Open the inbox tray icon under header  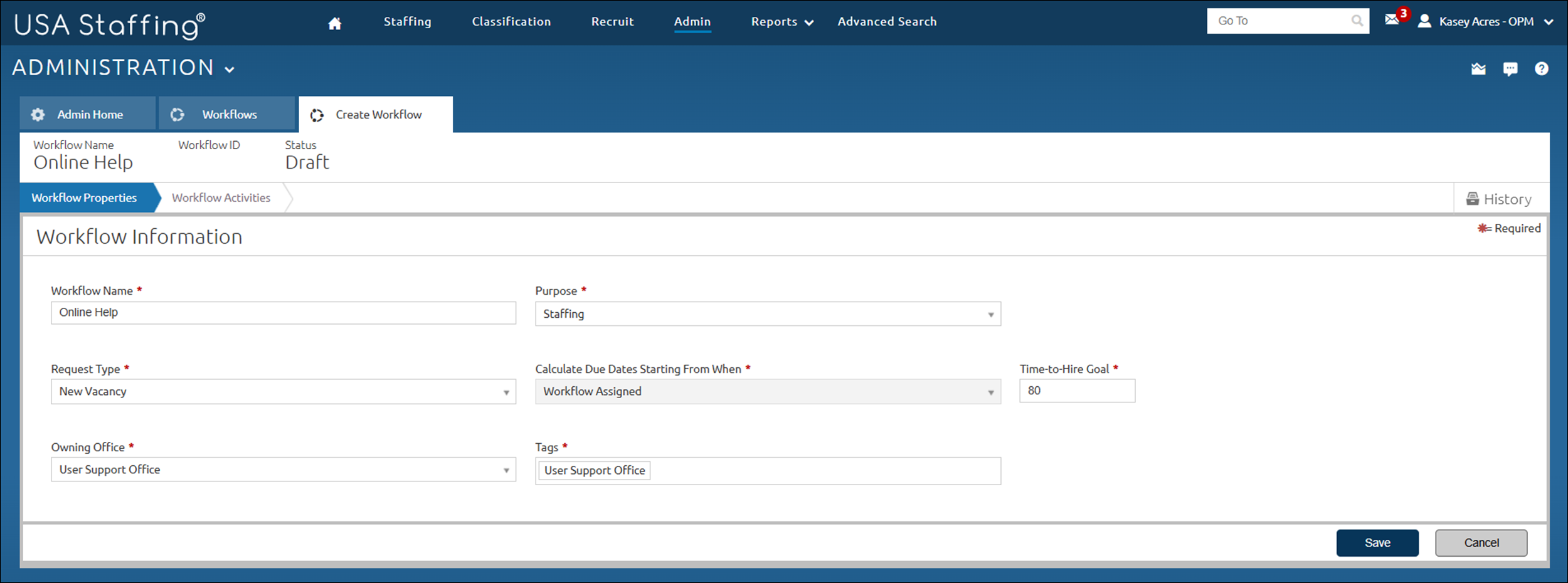(1478, 69)
